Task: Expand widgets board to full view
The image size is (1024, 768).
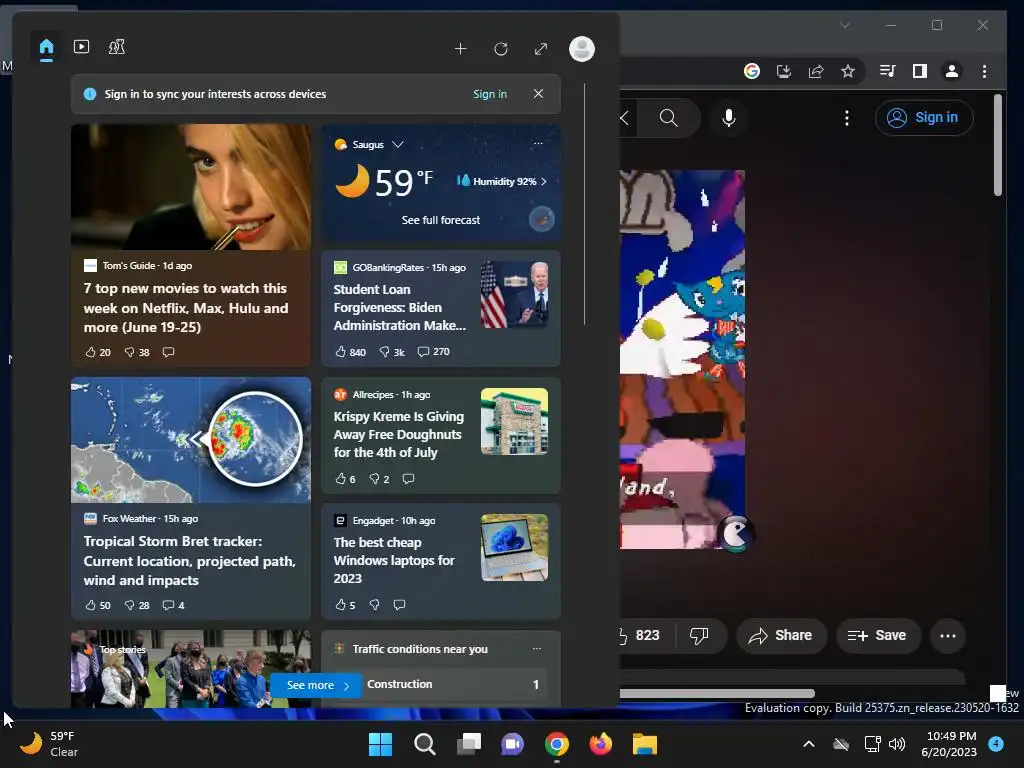Action: point(541,49)
